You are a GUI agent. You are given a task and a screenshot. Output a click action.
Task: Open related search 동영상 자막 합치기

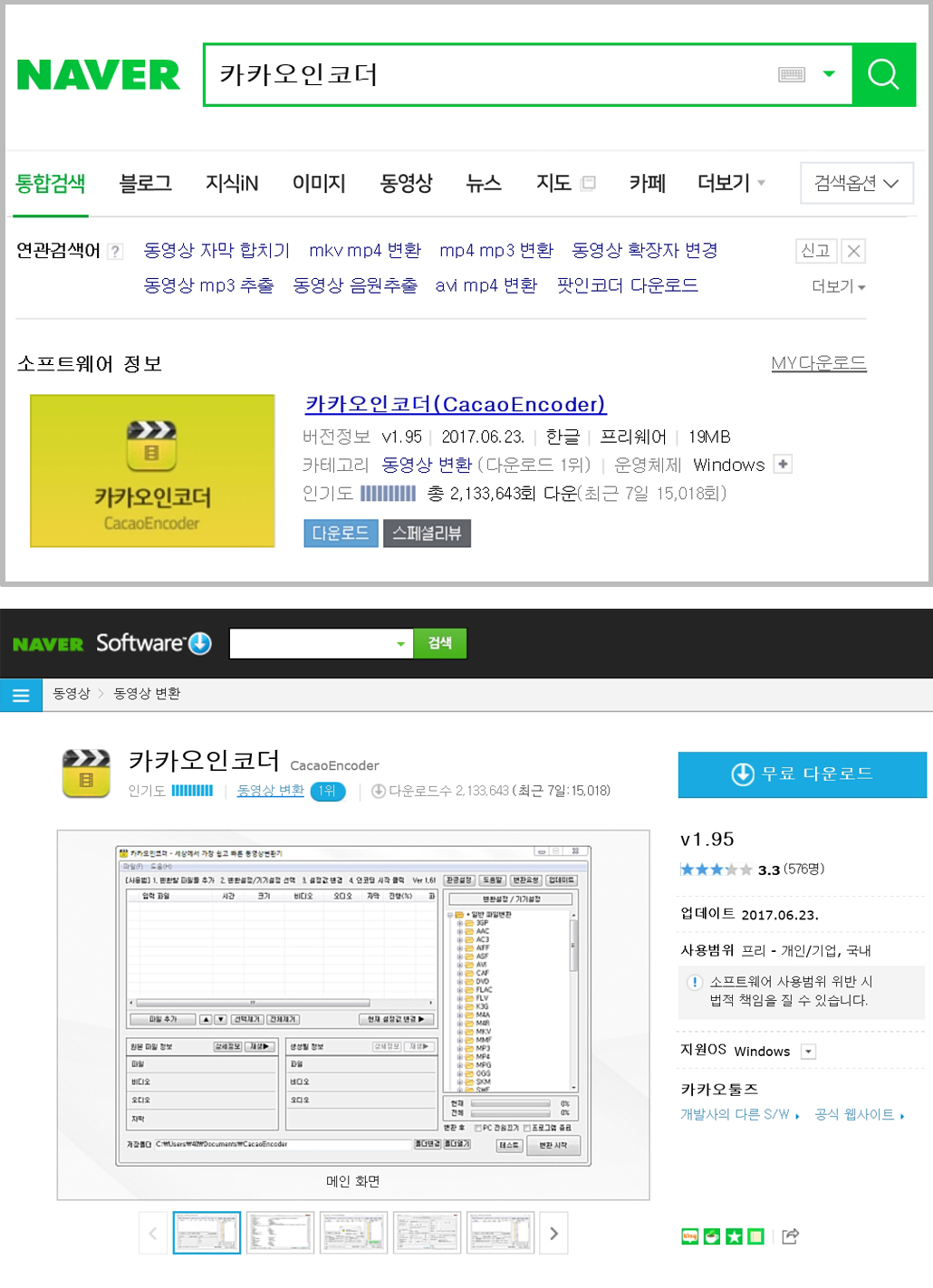tap(216, 251)
